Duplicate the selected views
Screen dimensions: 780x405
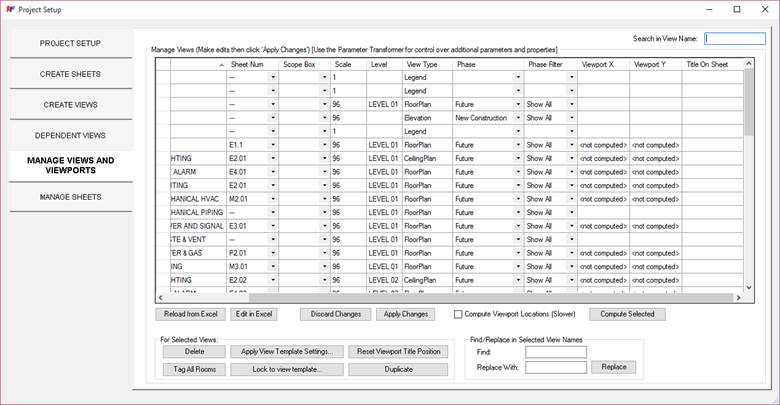398,369
